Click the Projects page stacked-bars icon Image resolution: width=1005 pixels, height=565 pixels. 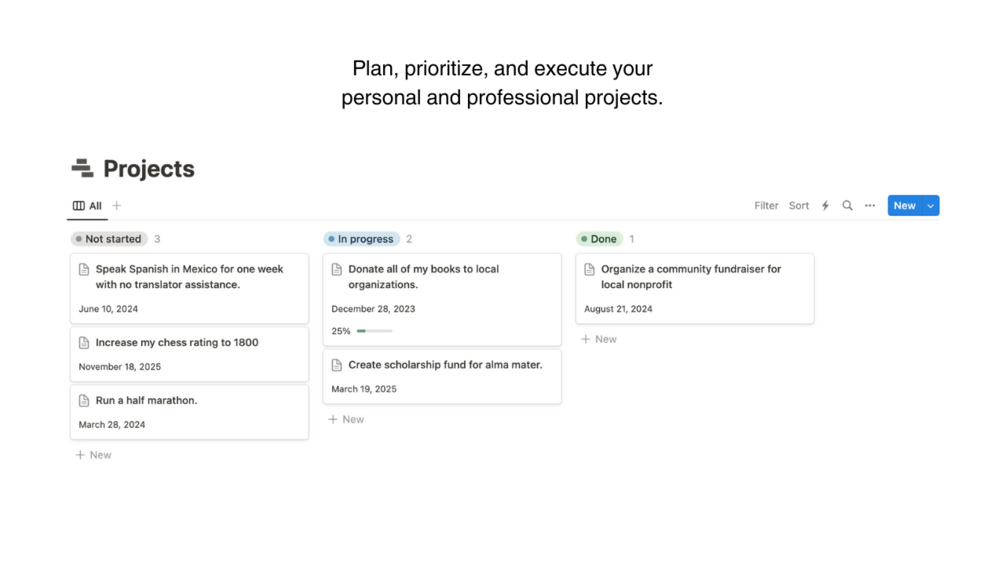[x=82, y=169]
